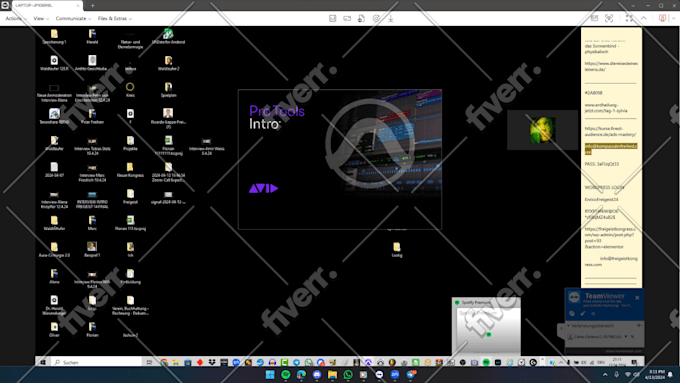Open the Florian folder at desktop bottom
Image resolution: width=680 pixels, height=383 pixels.
point(92,329)
